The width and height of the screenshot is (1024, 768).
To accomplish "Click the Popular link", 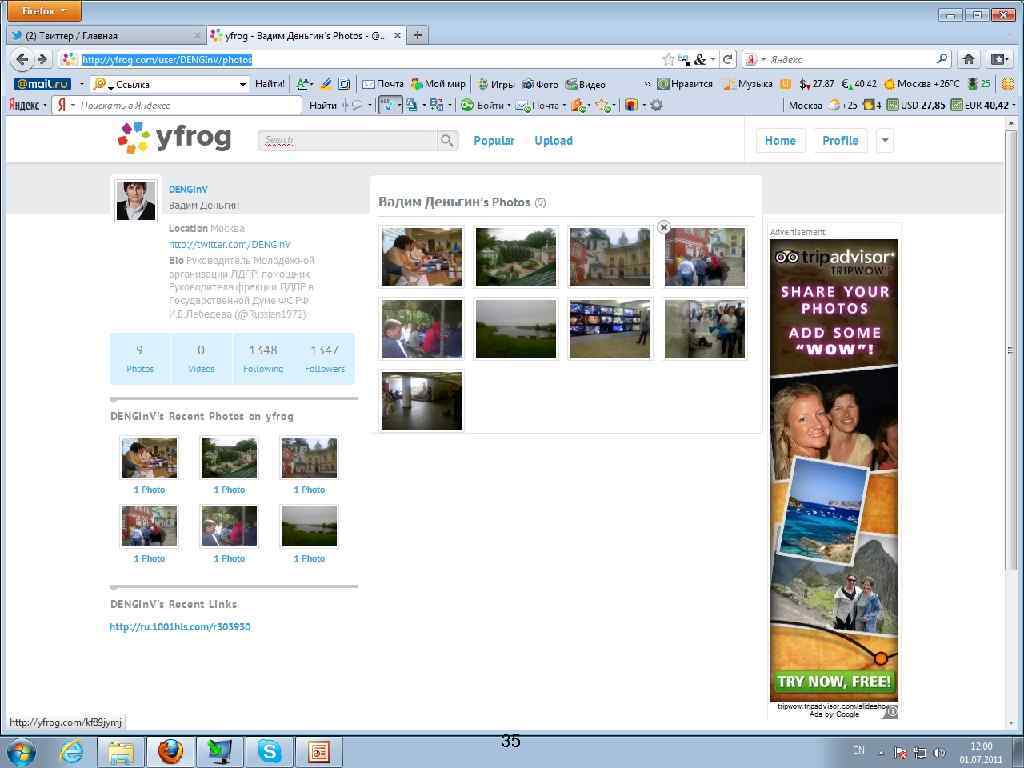I will coord(494,140).
